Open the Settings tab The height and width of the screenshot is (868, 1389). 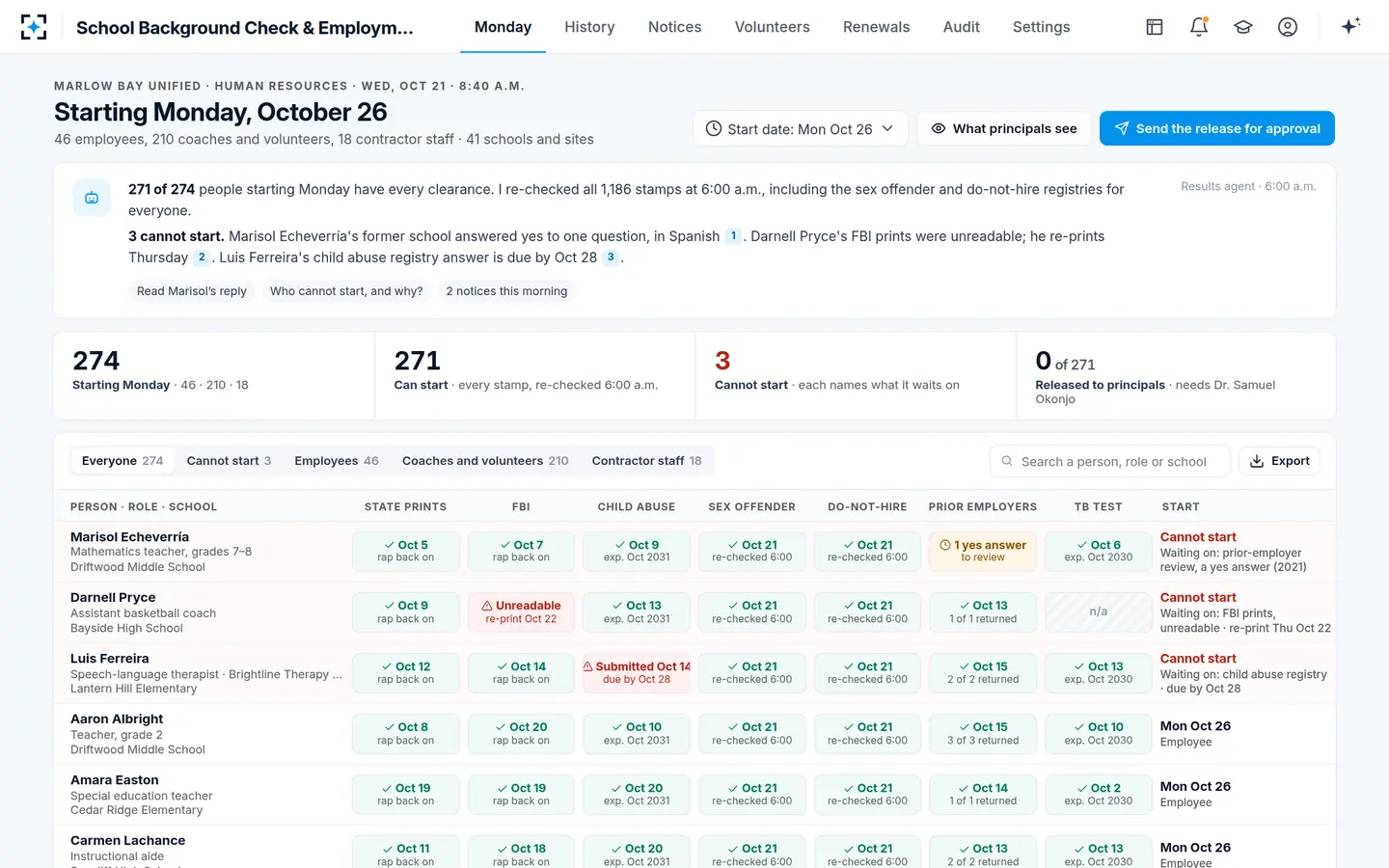pyautogui.click(x=1042, y=27)
